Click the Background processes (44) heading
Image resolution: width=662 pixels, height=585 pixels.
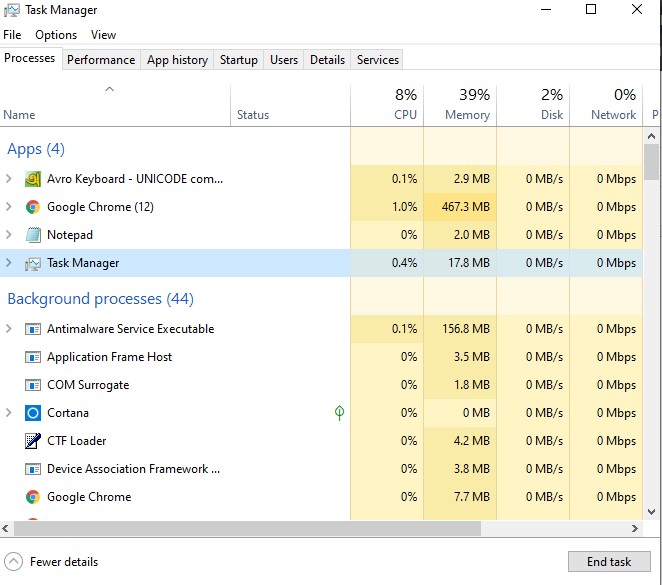[100, 299]
